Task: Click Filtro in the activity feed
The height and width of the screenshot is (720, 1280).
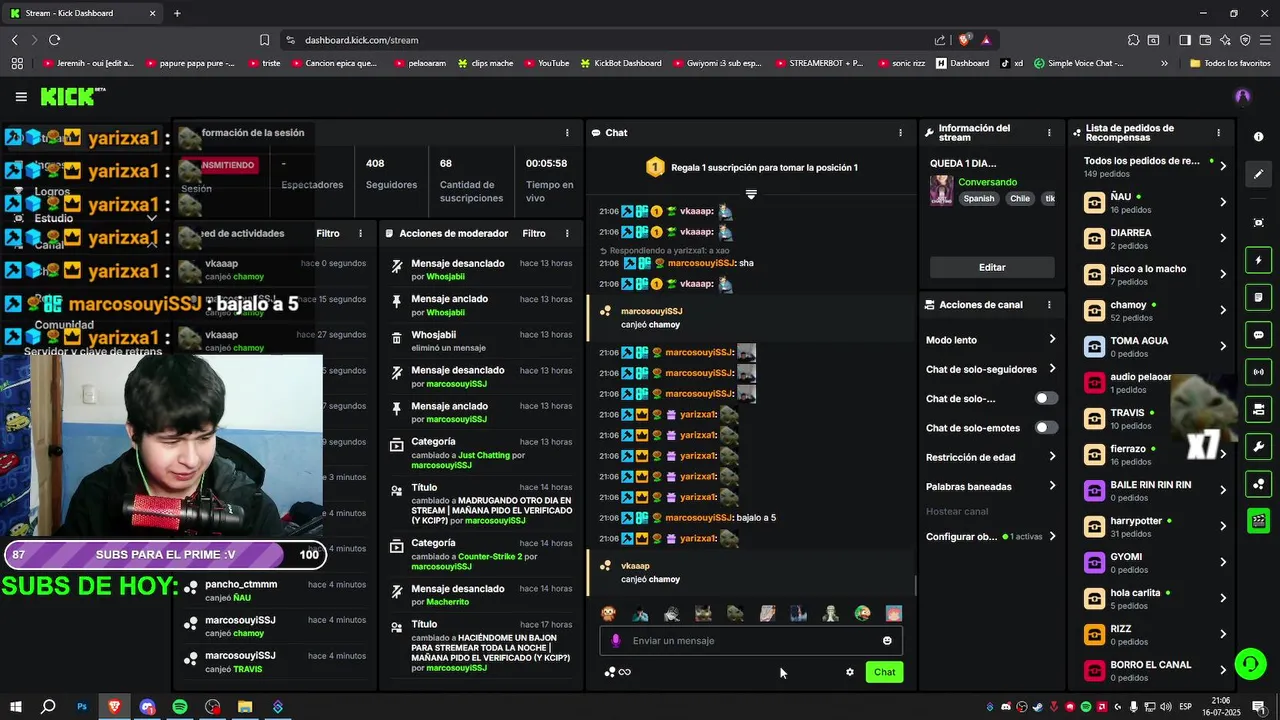Action: (328, 233)
